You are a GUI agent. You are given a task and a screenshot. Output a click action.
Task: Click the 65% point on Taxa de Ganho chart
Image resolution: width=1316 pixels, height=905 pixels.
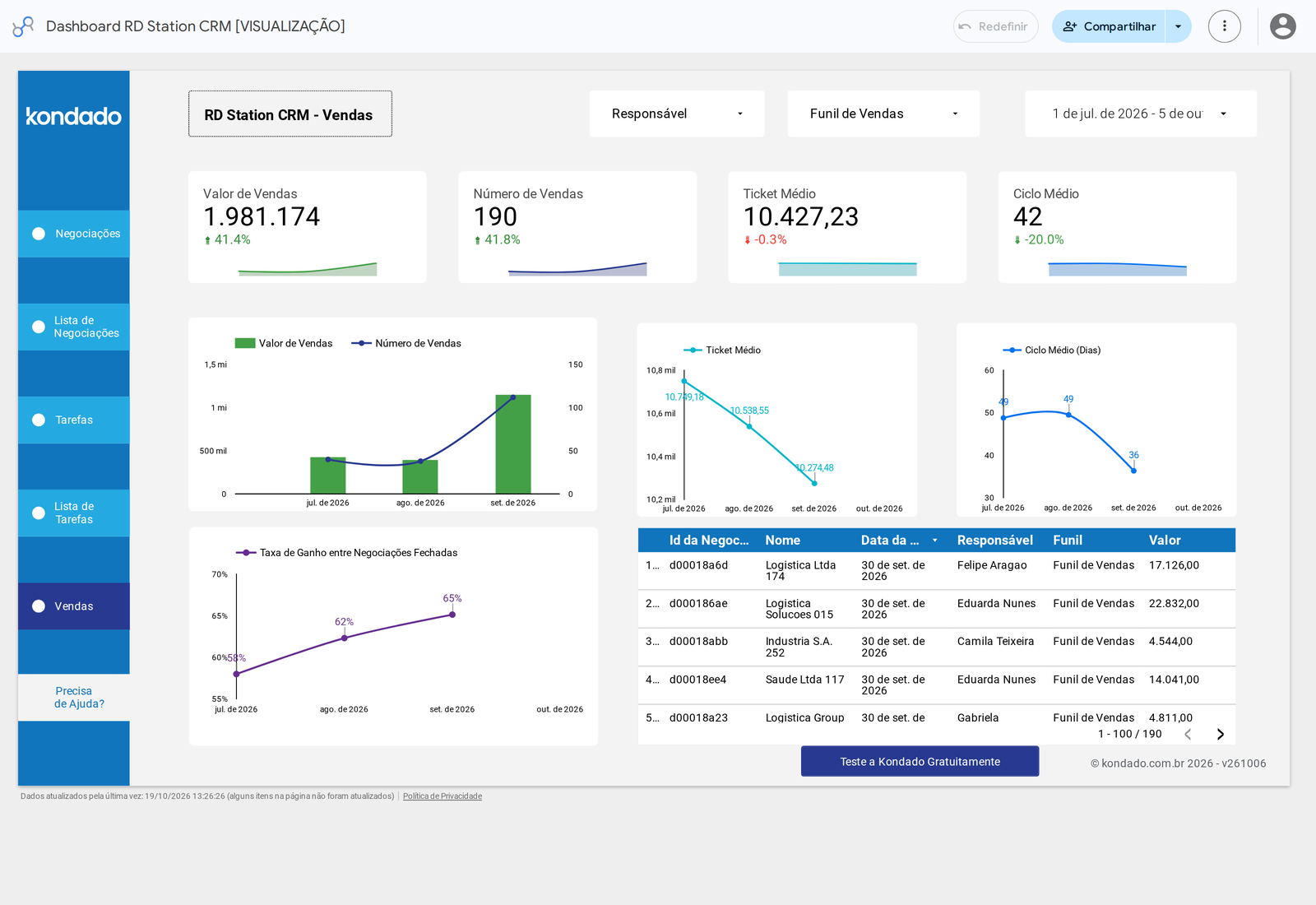coord(452,615)
